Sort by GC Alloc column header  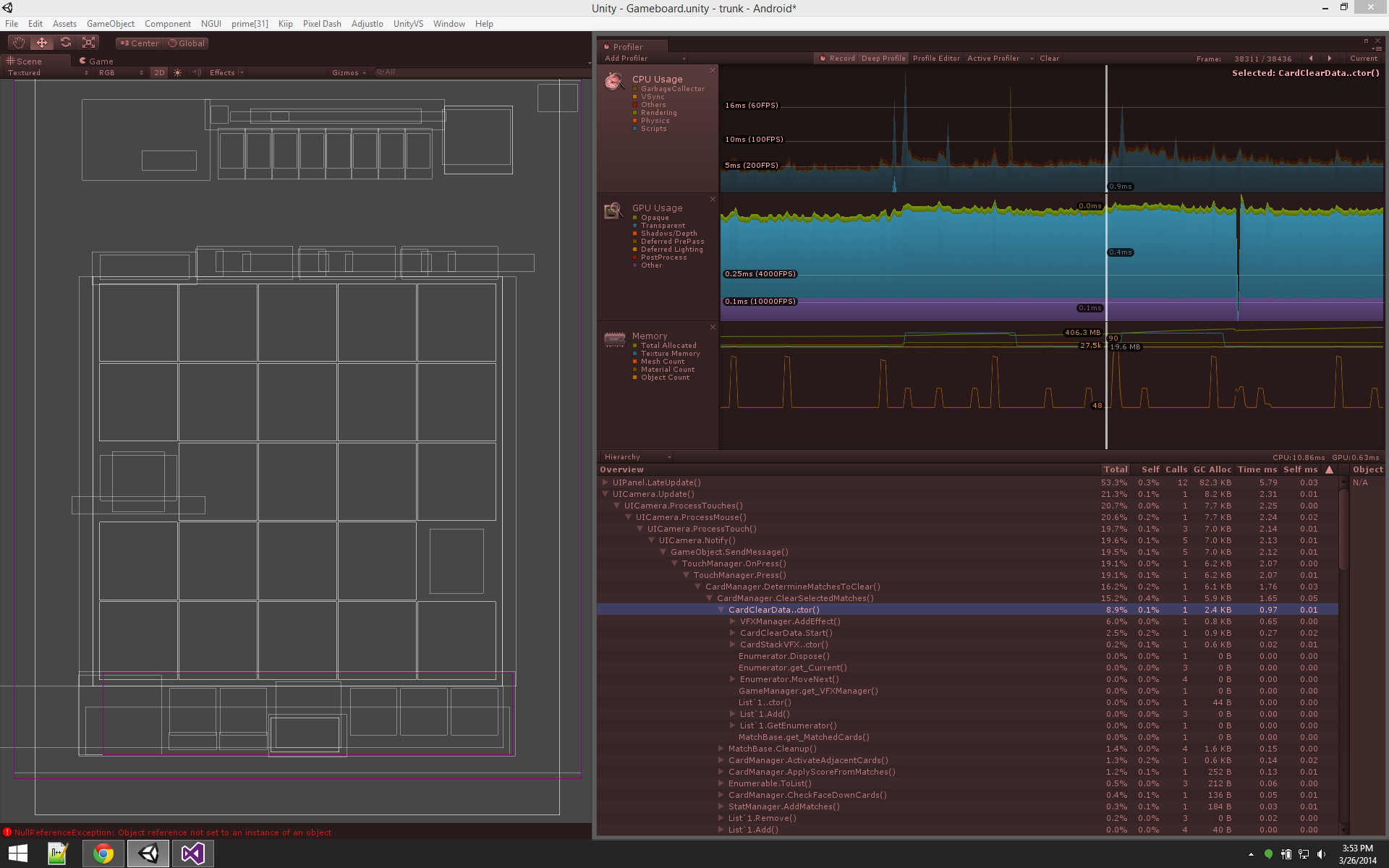(x=1212, y=469)
